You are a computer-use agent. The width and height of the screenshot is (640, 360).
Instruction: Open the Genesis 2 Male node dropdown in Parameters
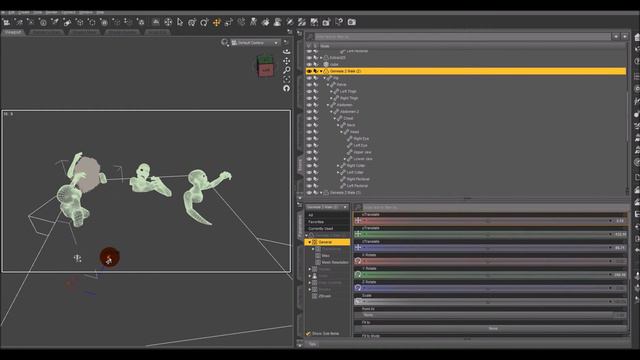[327, 207]
